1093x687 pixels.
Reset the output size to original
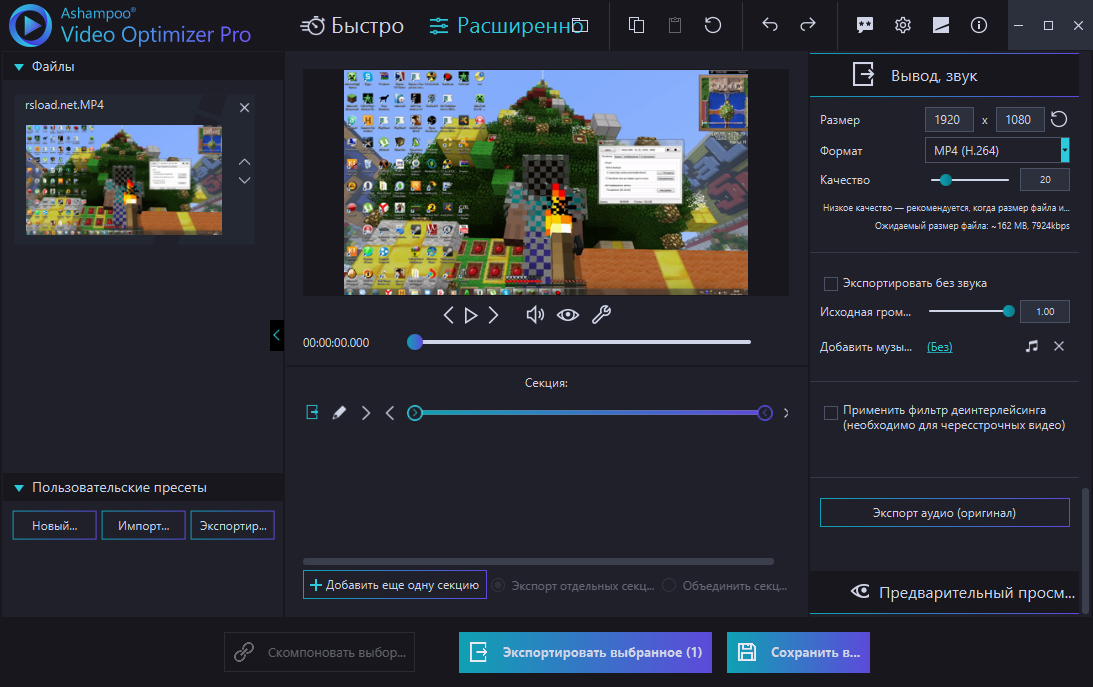(x=1059, y=119)
